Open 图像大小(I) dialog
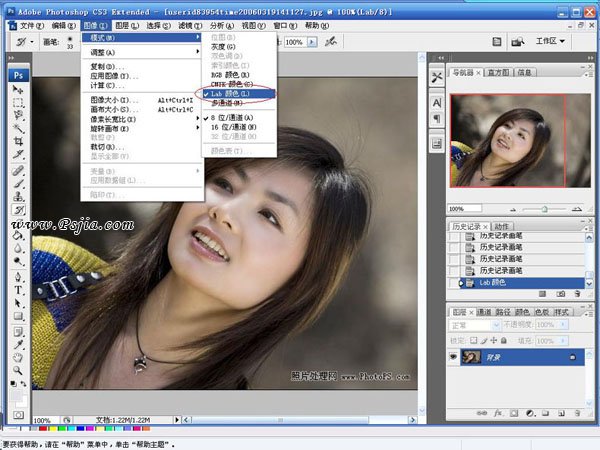This screenshot has height=450, width=600. click(142, 100)
